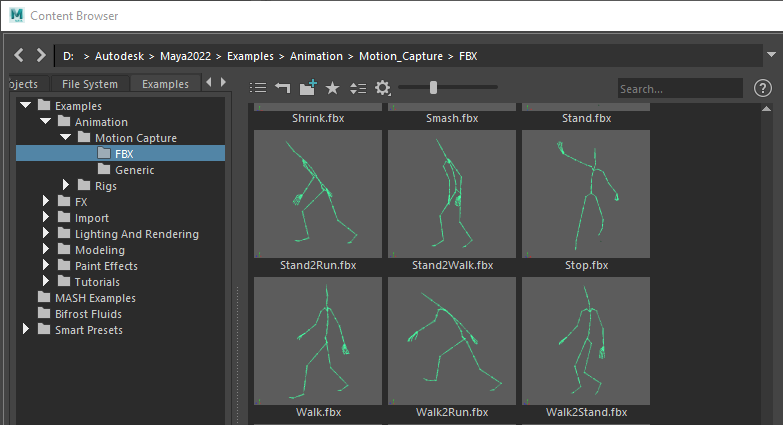Image resolution: width=783 pixels, height=425 pixels.
Task: Go back with the left navigation arrow
Action: (19, 55)
